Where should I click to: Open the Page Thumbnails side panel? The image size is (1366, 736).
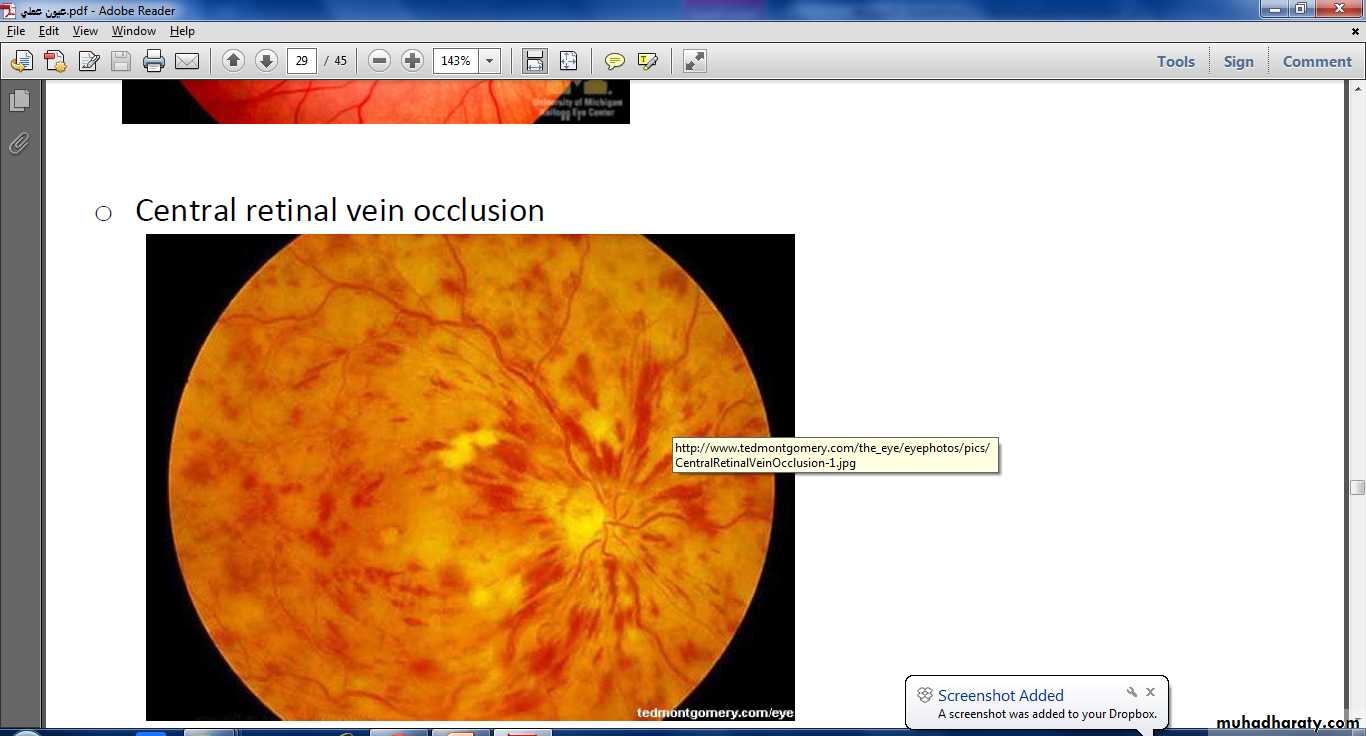tap(19, 101)
